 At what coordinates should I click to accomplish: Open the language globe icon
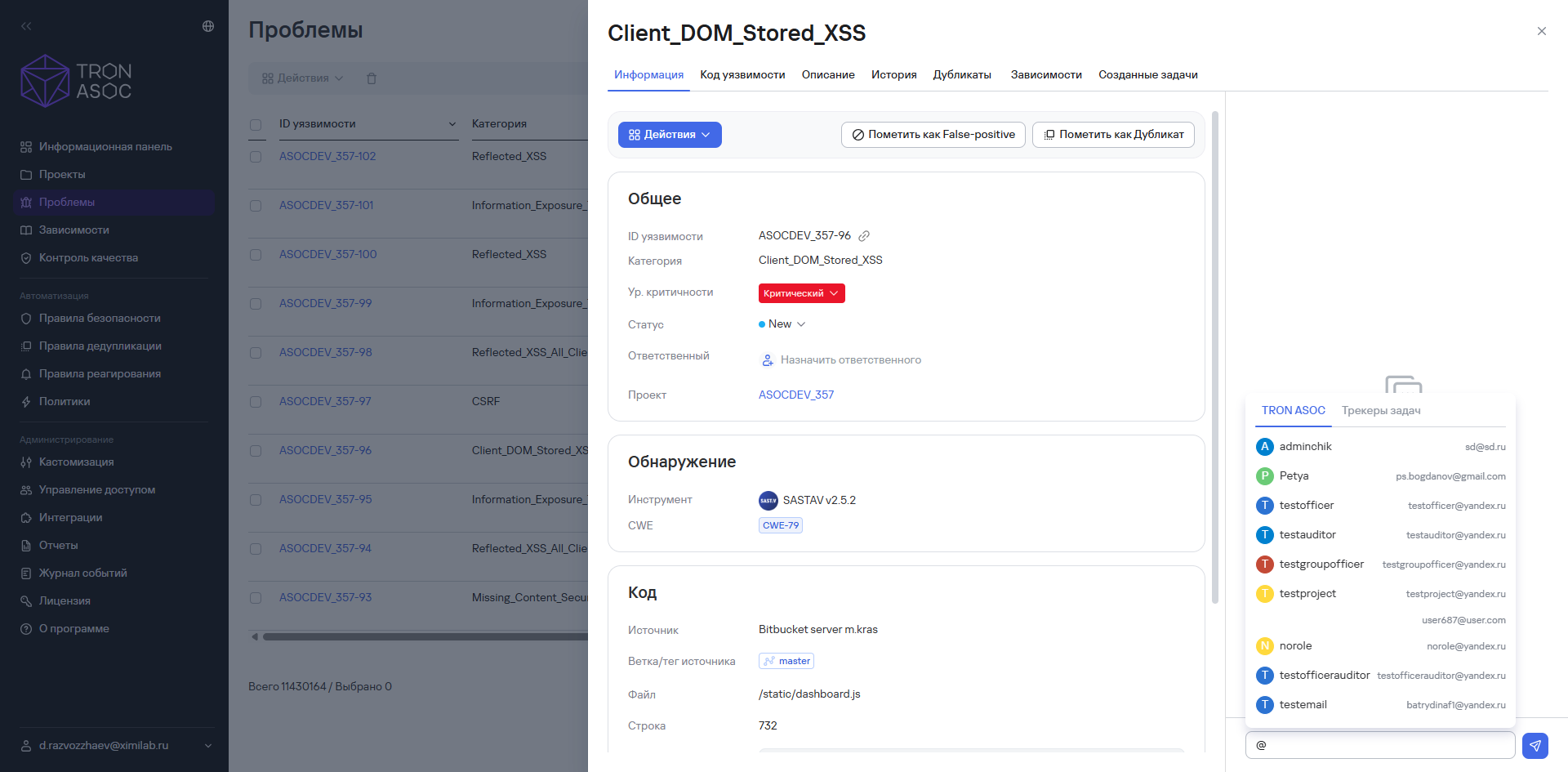click(208, 26)
